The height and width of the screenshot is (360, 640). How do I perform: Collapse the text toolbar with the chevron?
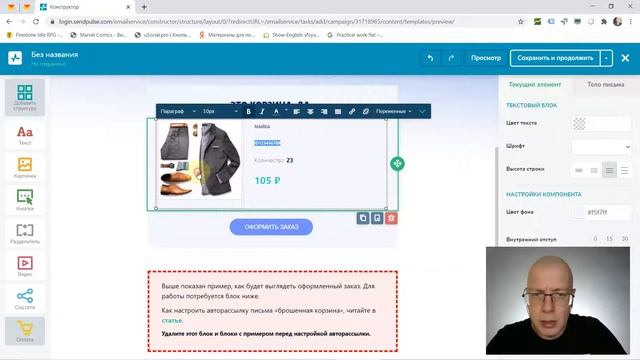click(422, 111)
